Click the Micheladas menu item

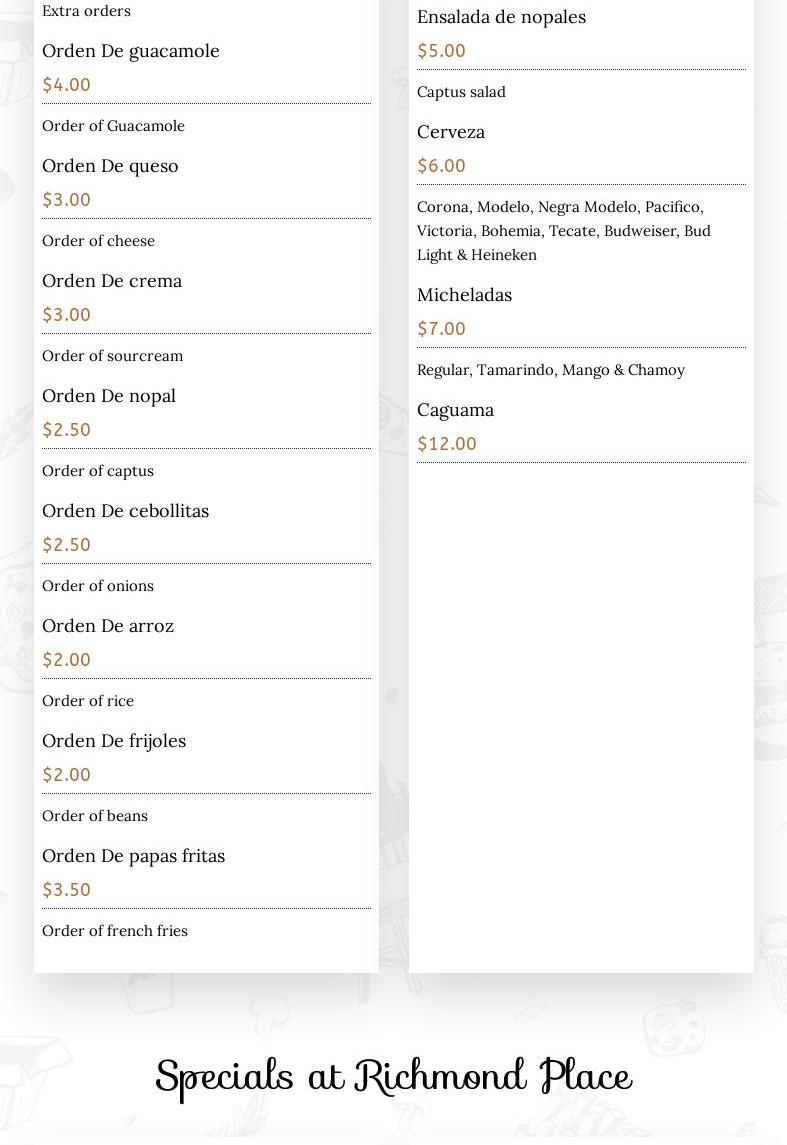[x=464, y=295]
